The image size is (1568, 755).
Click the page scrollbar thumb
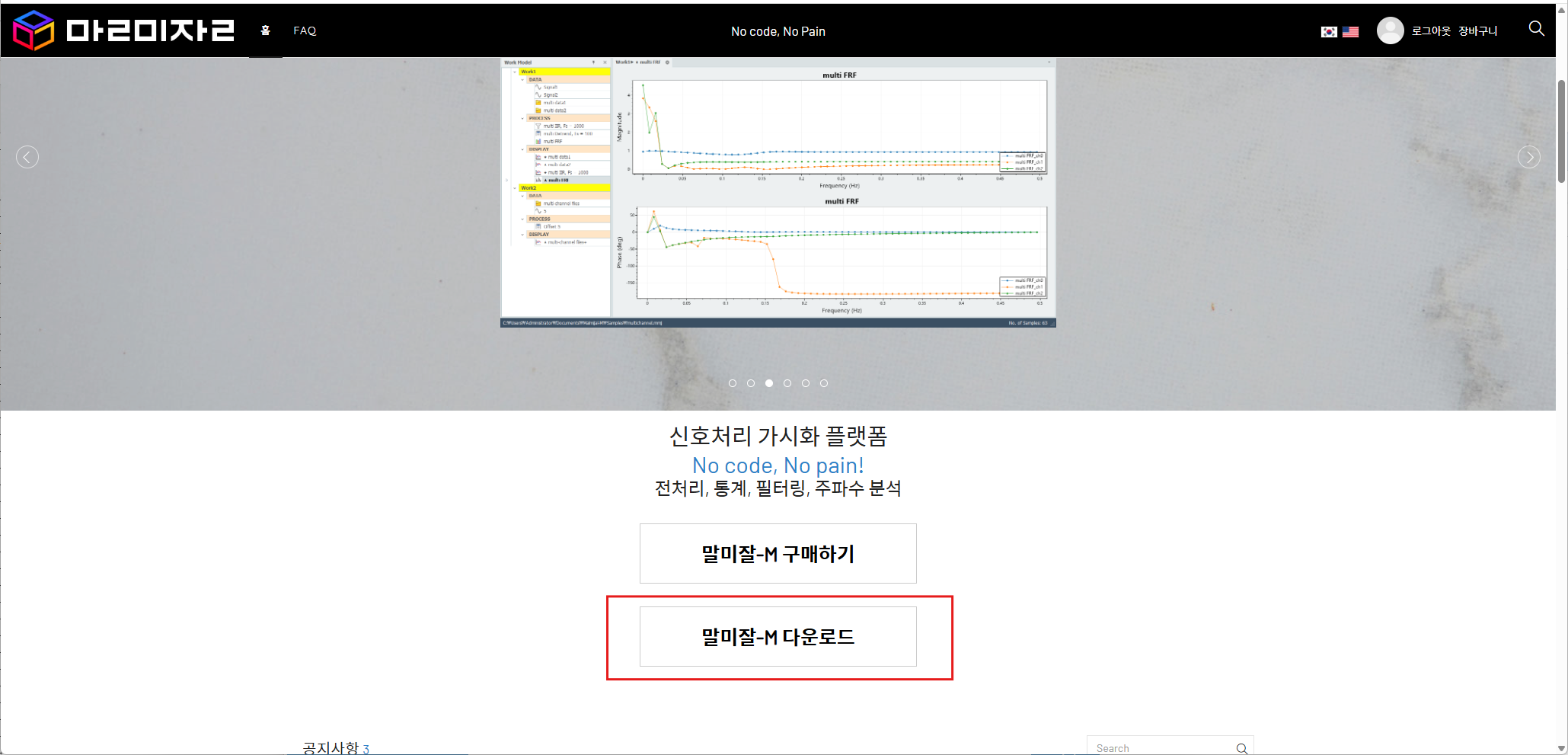click(x=1562, y=131)
